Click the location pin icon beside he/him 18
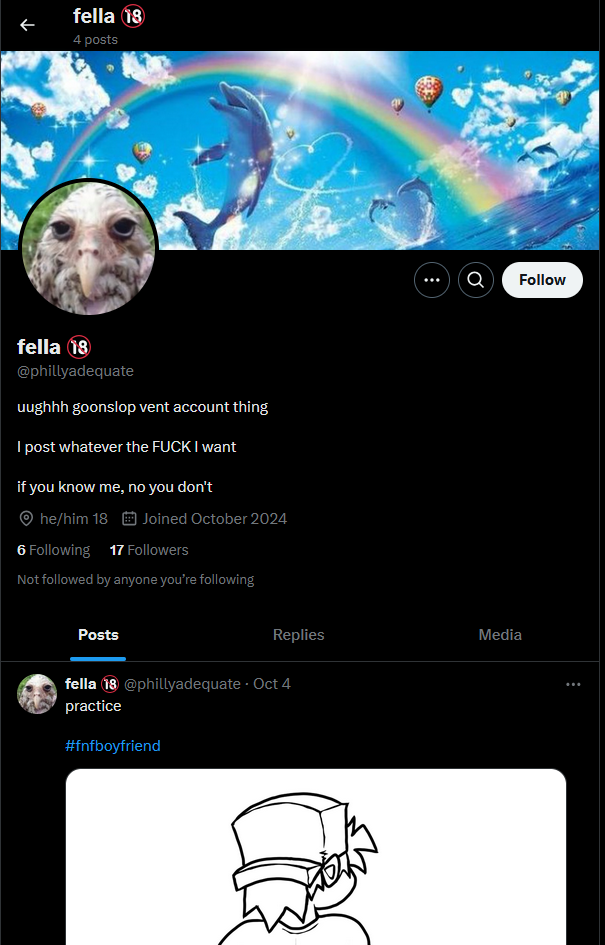This screenshot has height=945, width=605. [26, 518]
